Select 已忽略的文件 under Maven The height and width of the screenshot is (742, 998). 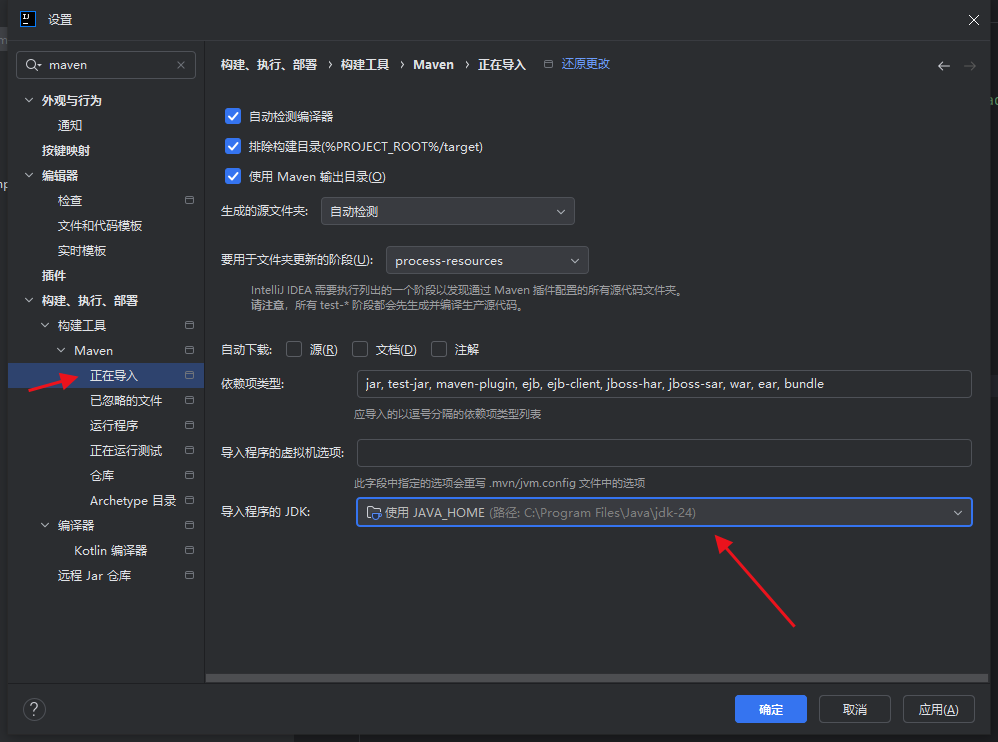click(126, 400)
